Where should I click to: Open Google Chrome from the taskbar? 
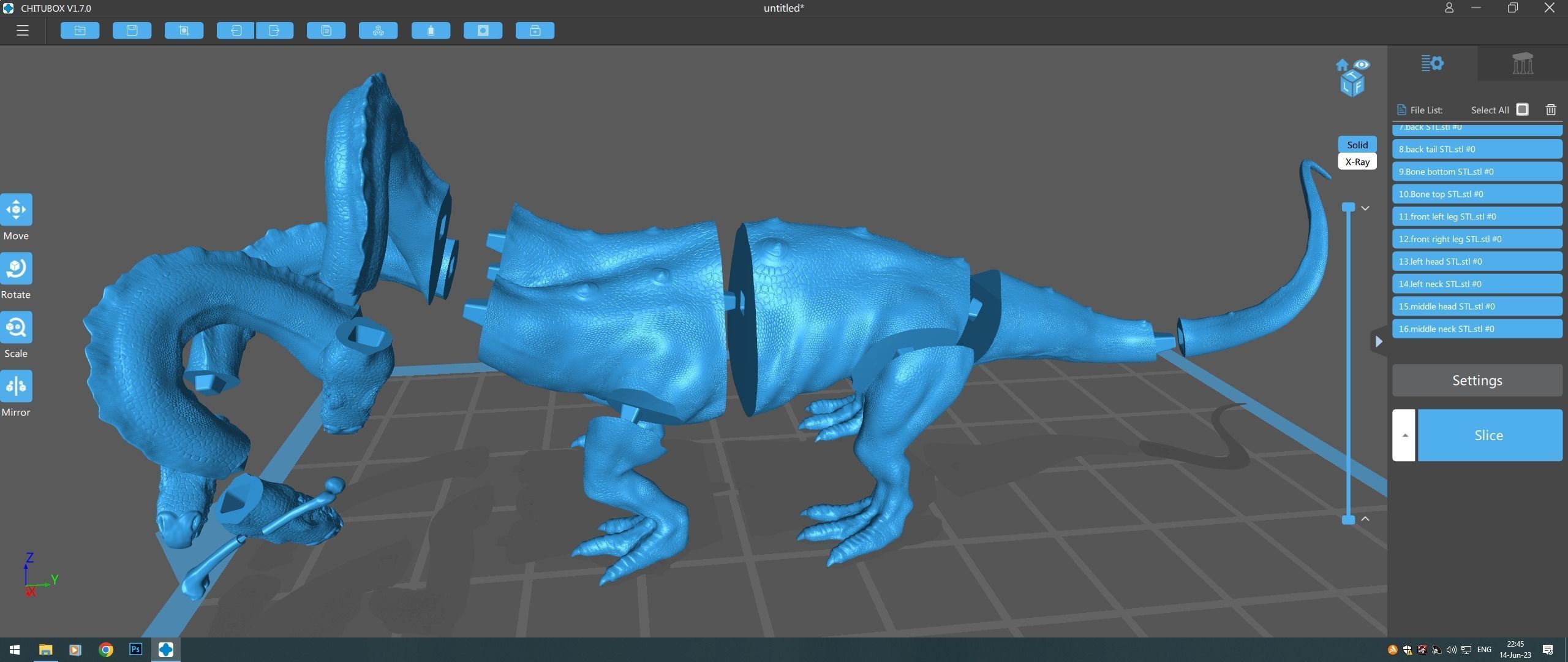[106, 650]
